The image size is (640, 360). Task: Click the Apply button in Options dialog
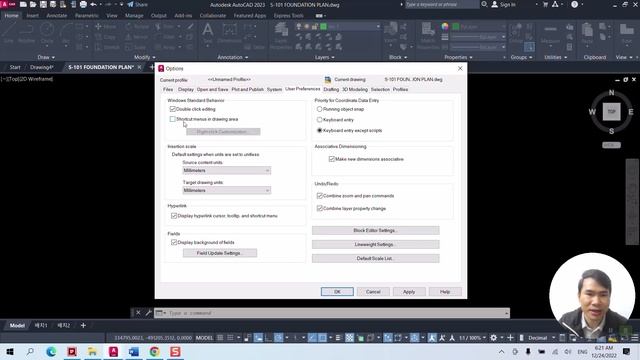pyautogui.click(x=409, y=292)
